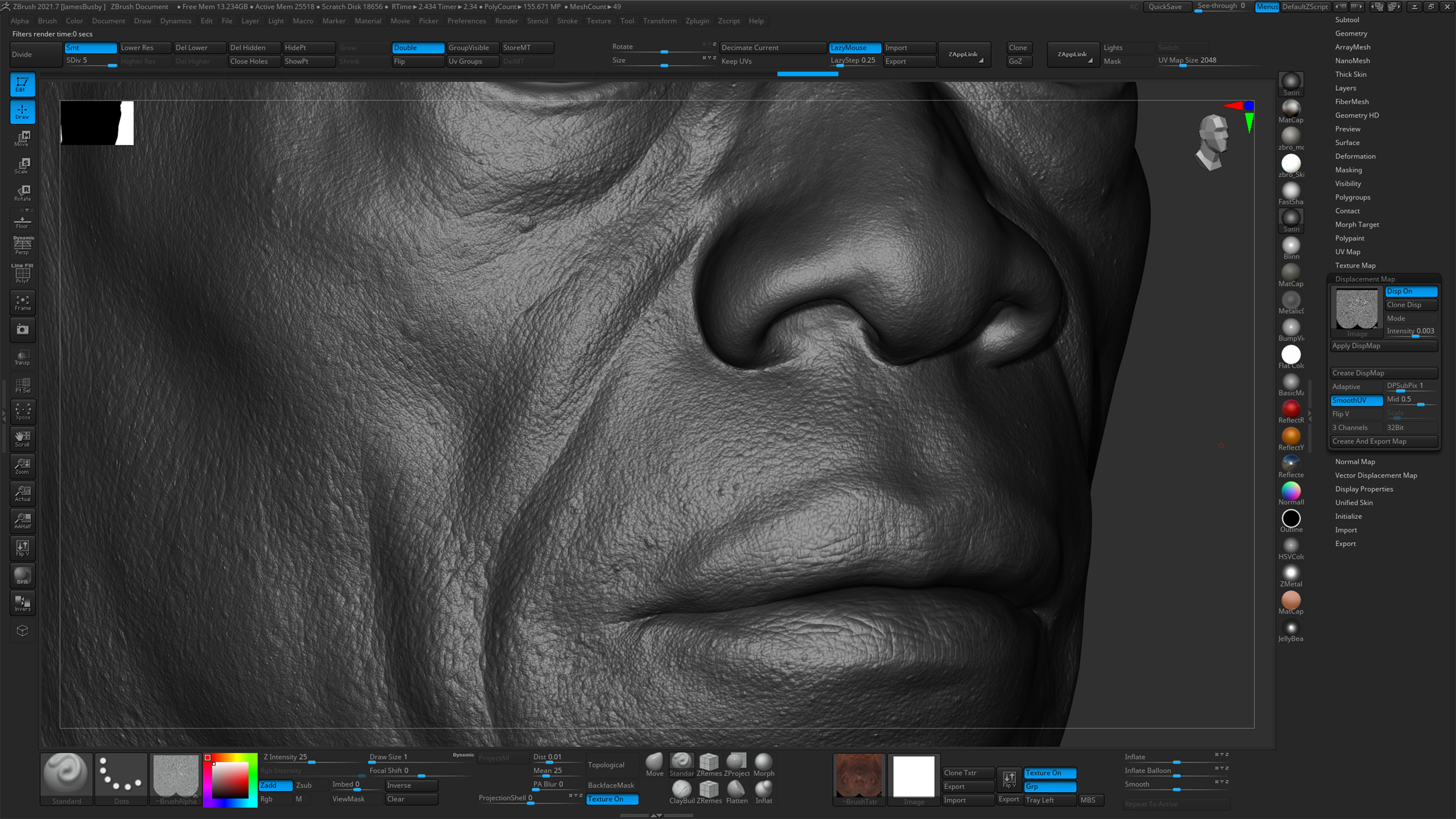1456x819 pixels.
Task: Click the BPR render icon
Action: (22, 576)
